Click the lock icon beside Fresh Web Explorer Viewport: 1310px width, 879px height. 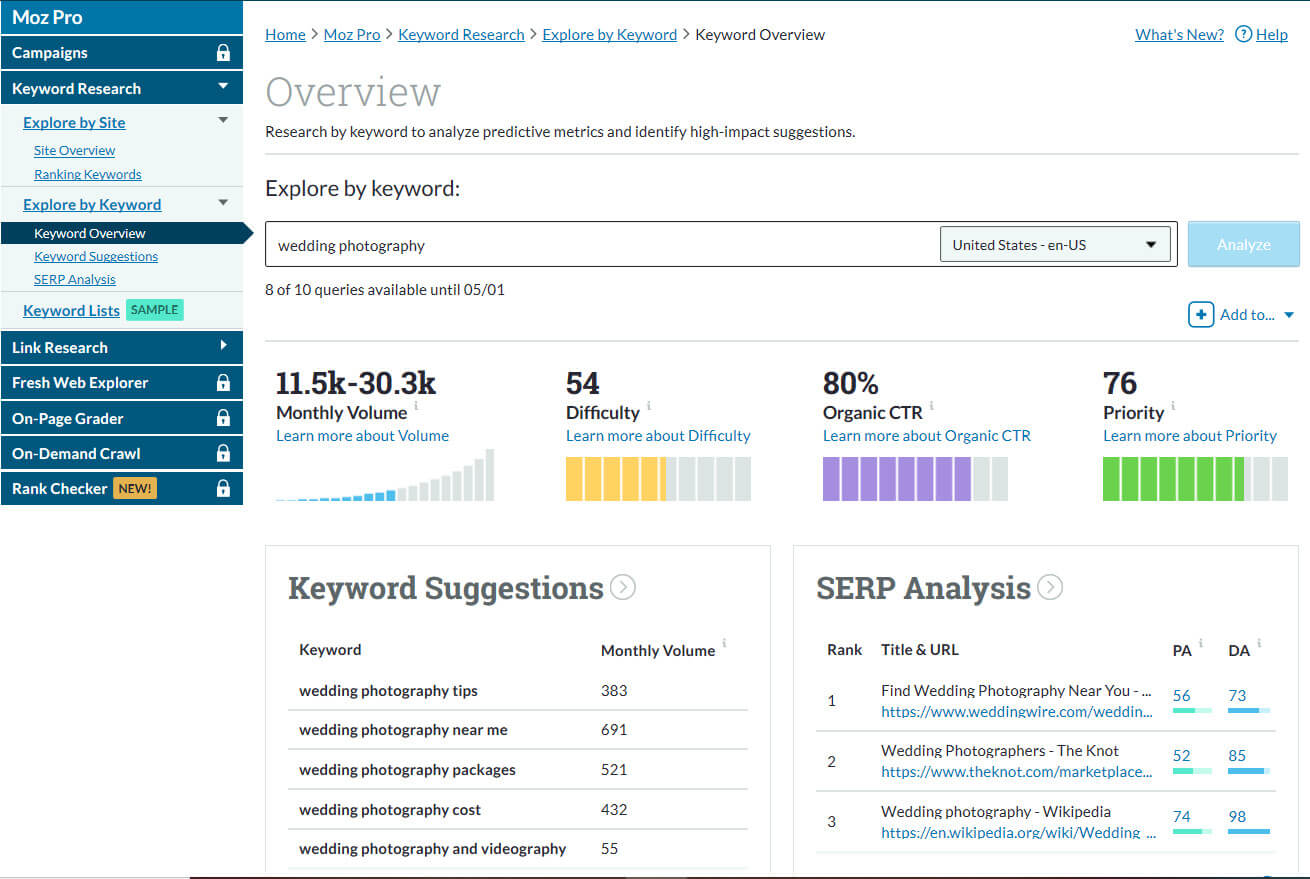pyautogui.click(x=223, y=383)
